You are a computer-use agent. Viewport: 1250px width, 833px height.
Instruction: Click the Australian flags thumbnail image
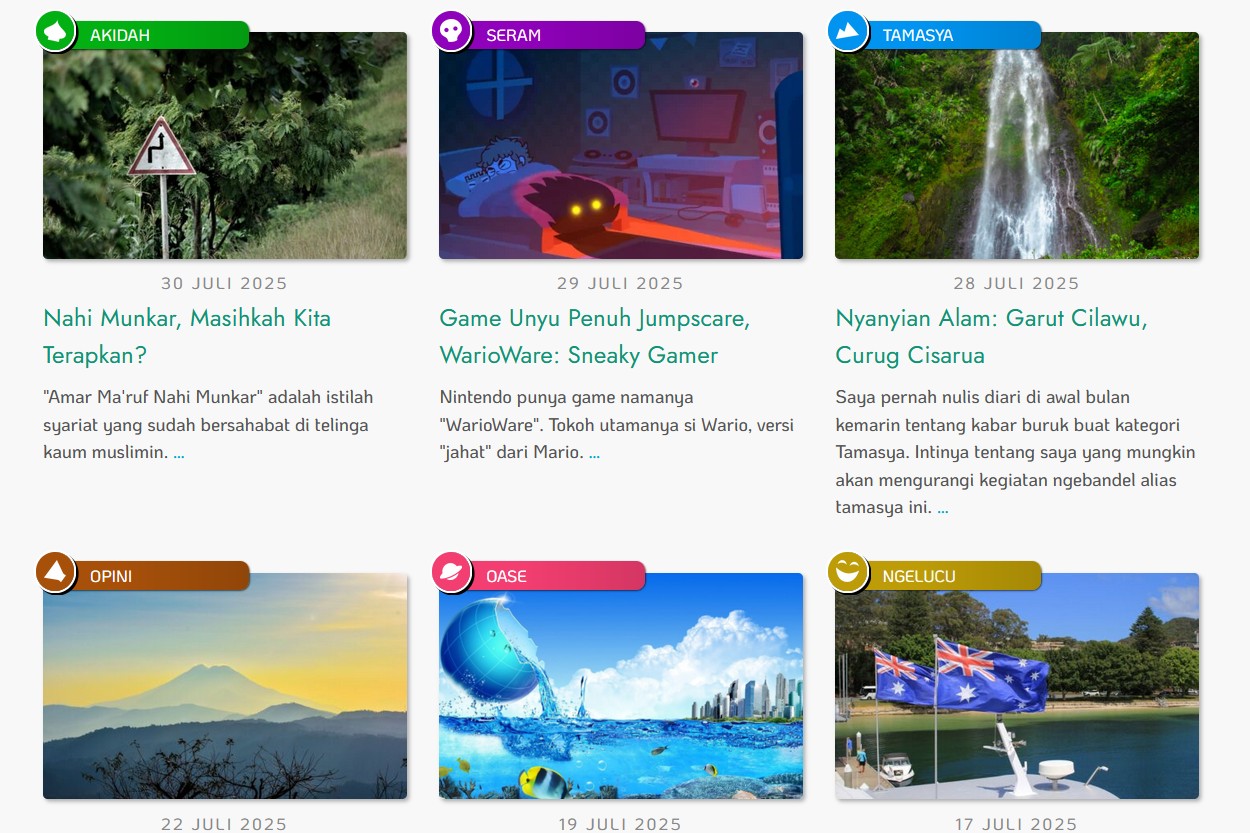click(1017, 686)
